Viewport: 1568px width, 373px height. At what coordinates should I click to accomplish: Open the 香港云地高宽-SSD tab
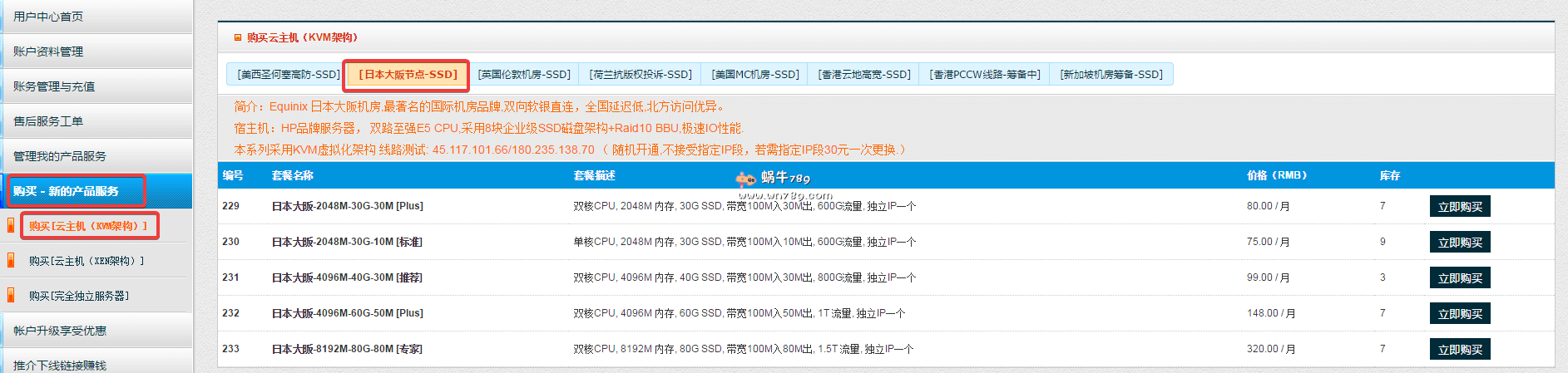click(864, 75)
